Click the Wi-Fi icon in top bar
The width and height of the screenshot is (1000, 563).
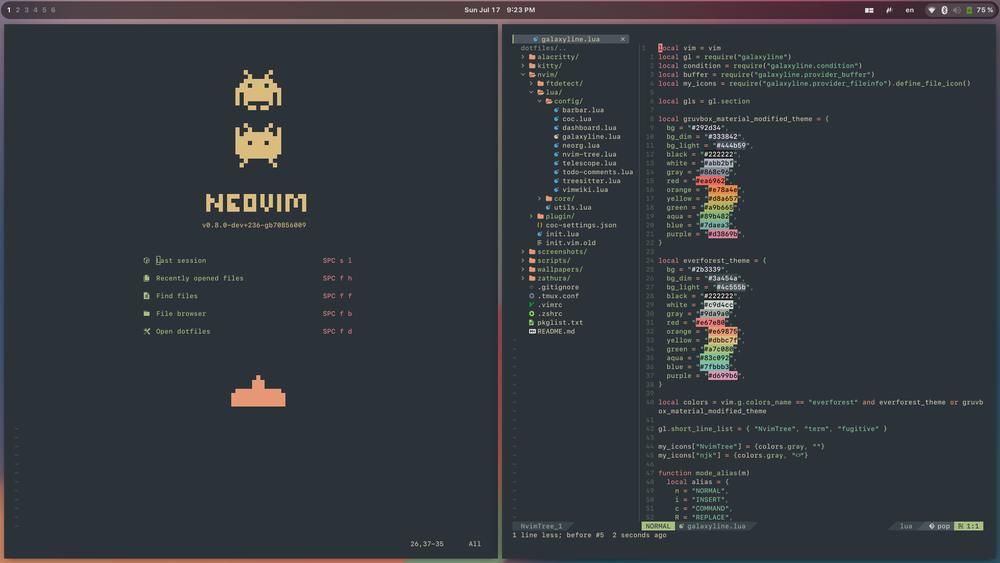(931, 10)
